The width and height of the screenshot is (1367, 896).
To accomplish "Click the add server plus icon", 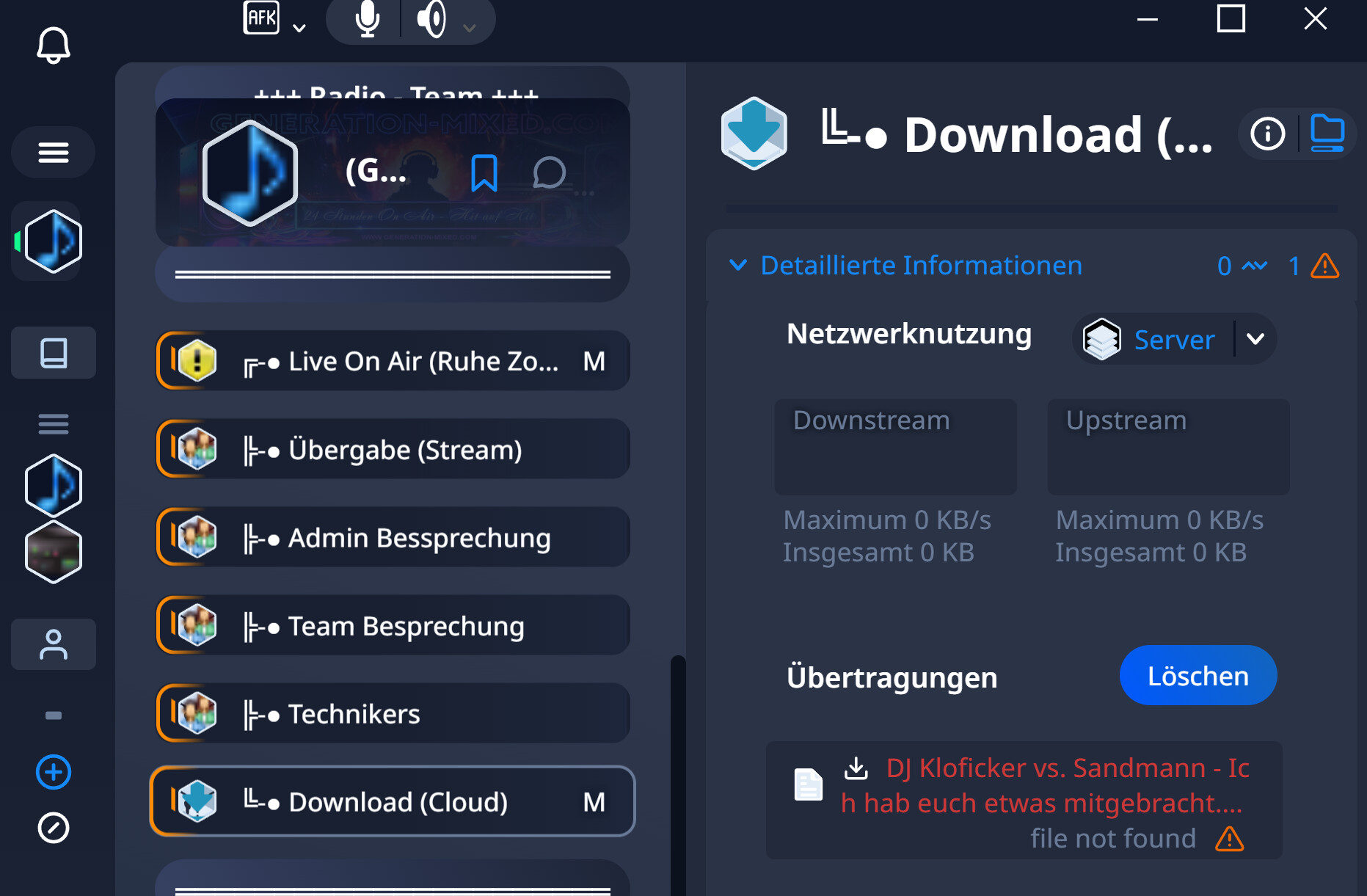I will click(53, 772).
